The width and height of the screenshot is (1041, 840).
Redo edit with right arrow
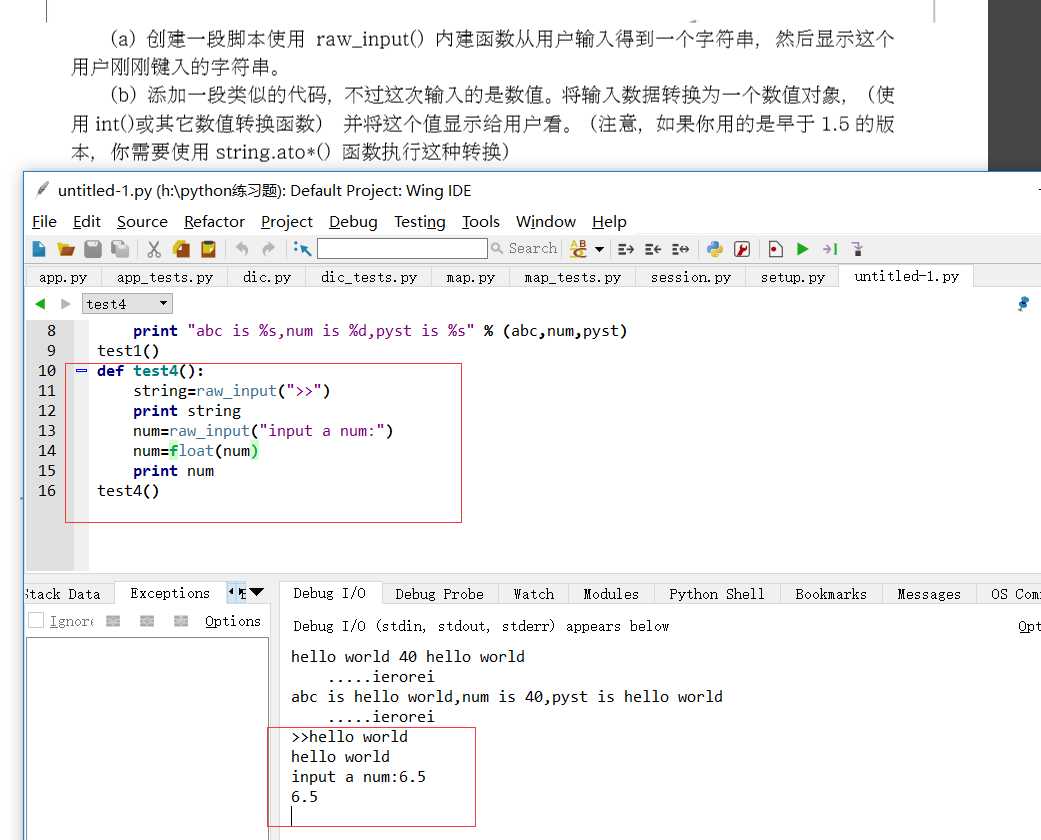click(268, 249)
